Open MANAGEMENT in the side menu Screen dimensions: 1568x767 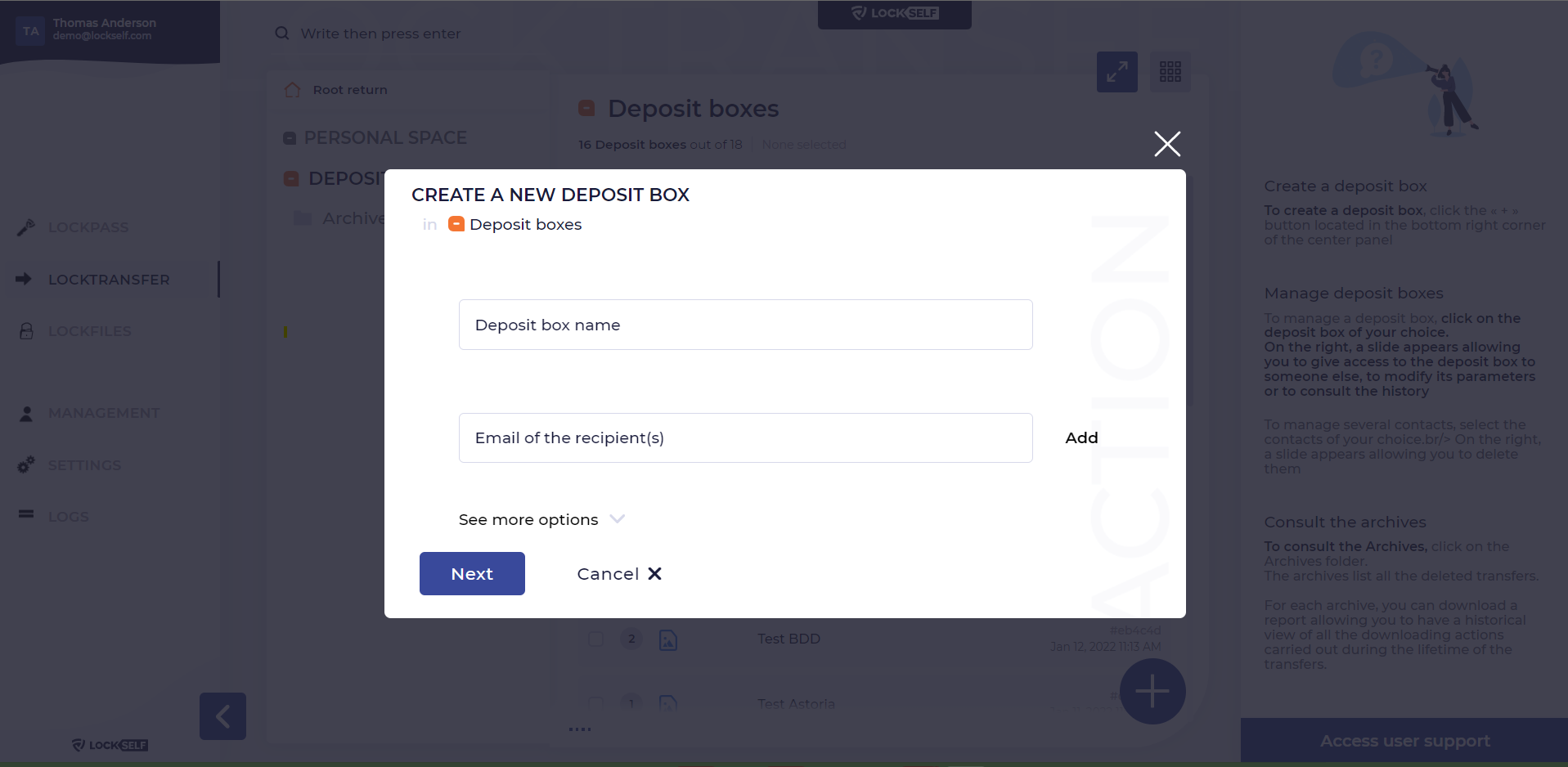[x=104, y=413]
